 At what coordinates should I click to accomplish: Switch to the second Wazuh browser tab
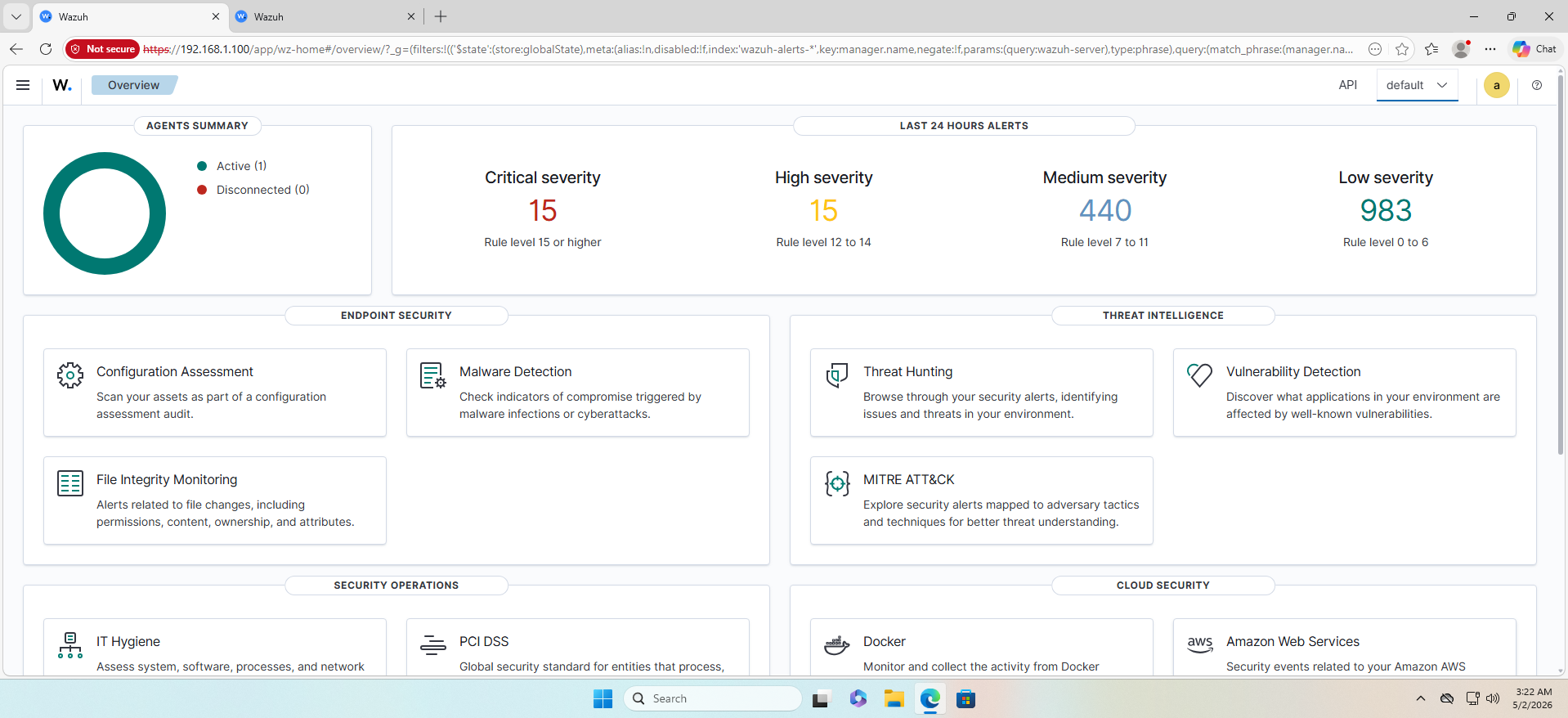coord(325,16)
